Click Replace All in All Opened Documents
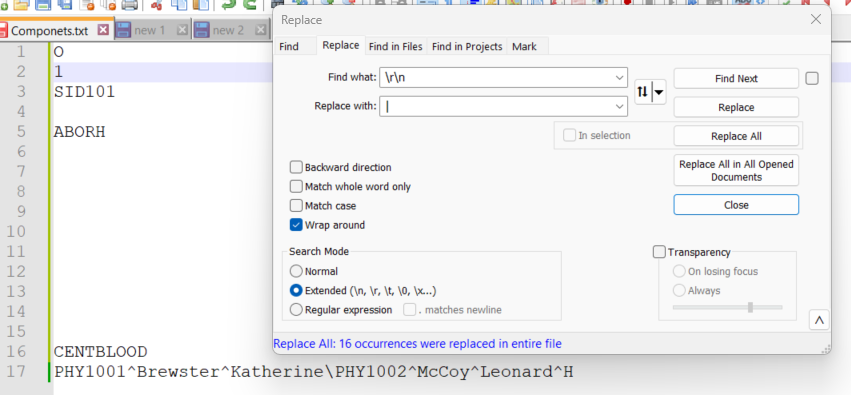This screenshot has height=395, width=851. coord(736,170)
